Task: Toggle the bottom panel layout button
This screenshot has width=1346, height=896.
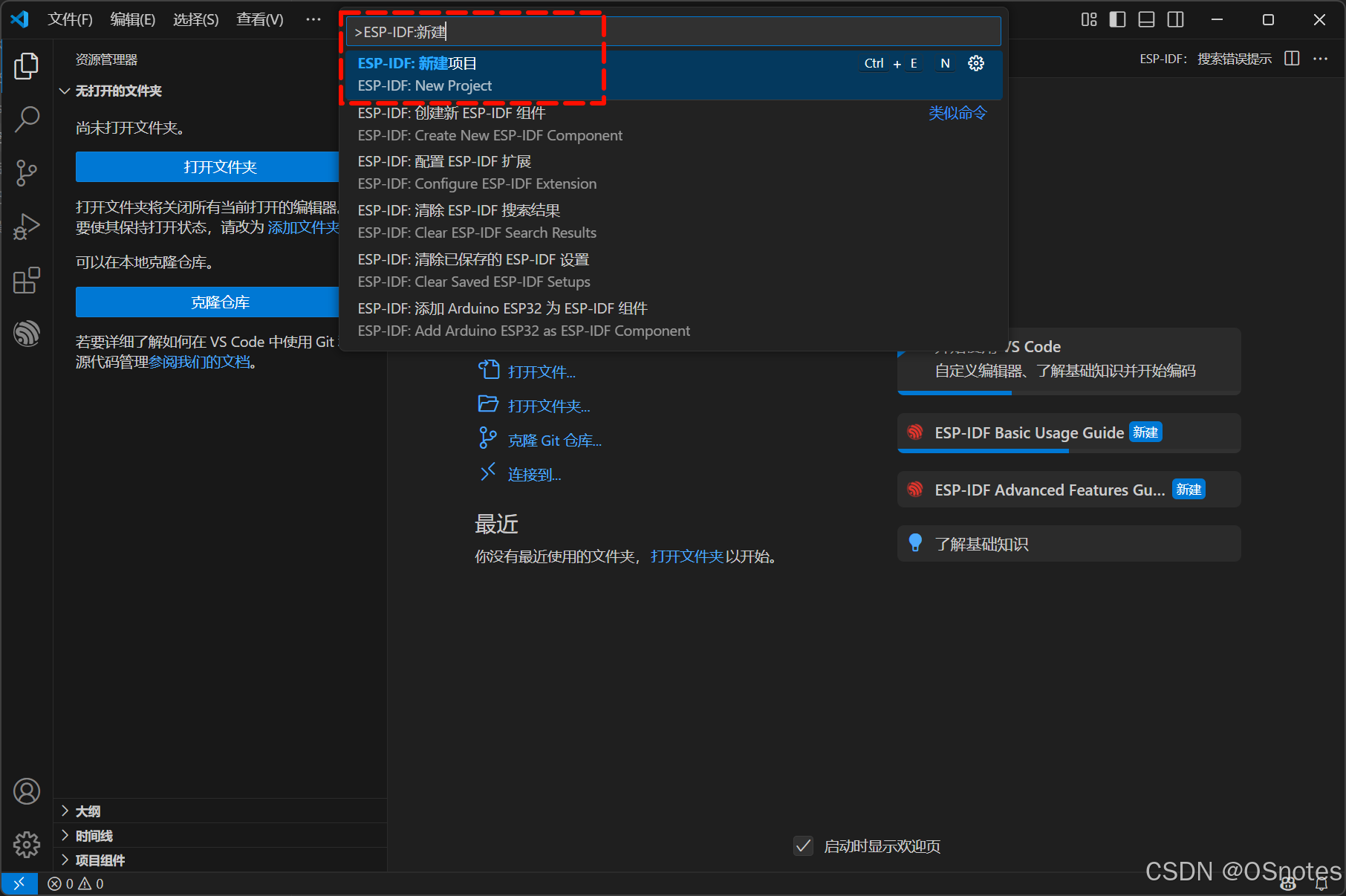Action: 1146,20
